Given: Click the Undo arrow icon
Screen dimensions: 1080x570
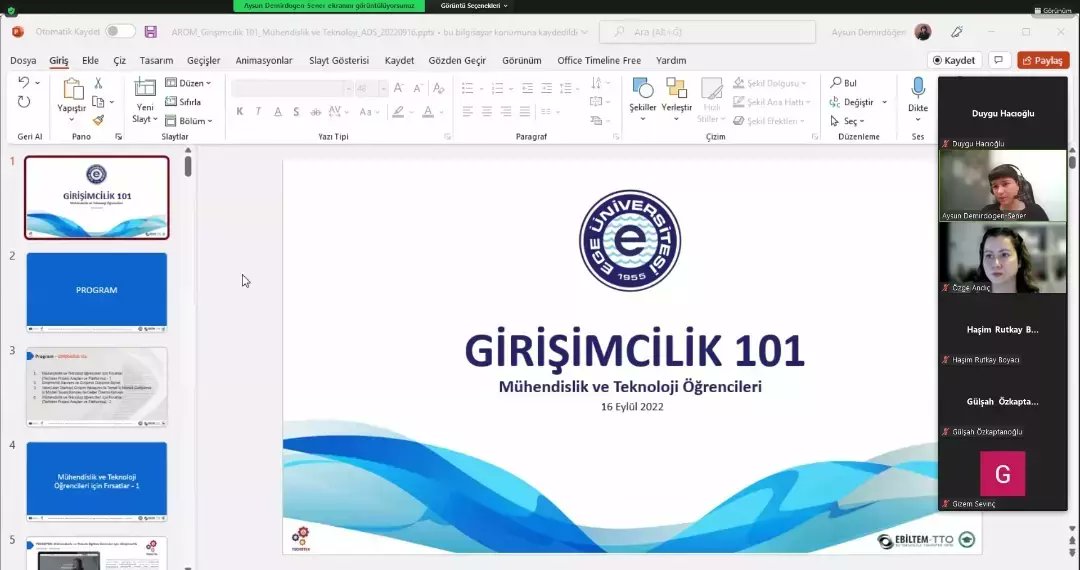Looking at the screenshot, I should 23,83.
